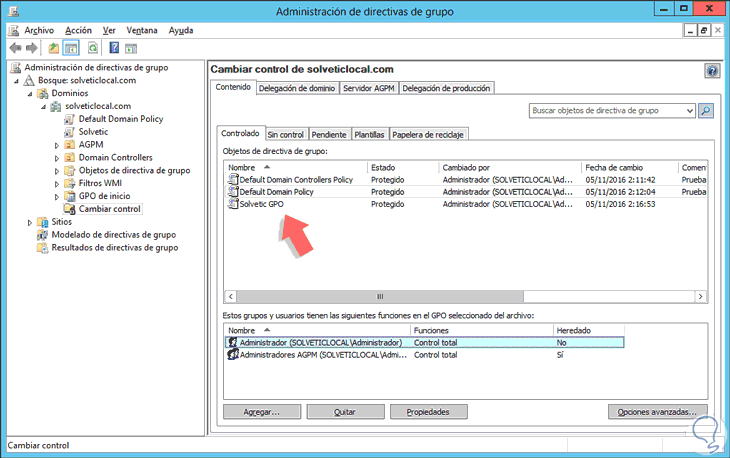Screen dimensions: 730x458
Task: Open the Ver menu
Action: (x=109, y=30)
